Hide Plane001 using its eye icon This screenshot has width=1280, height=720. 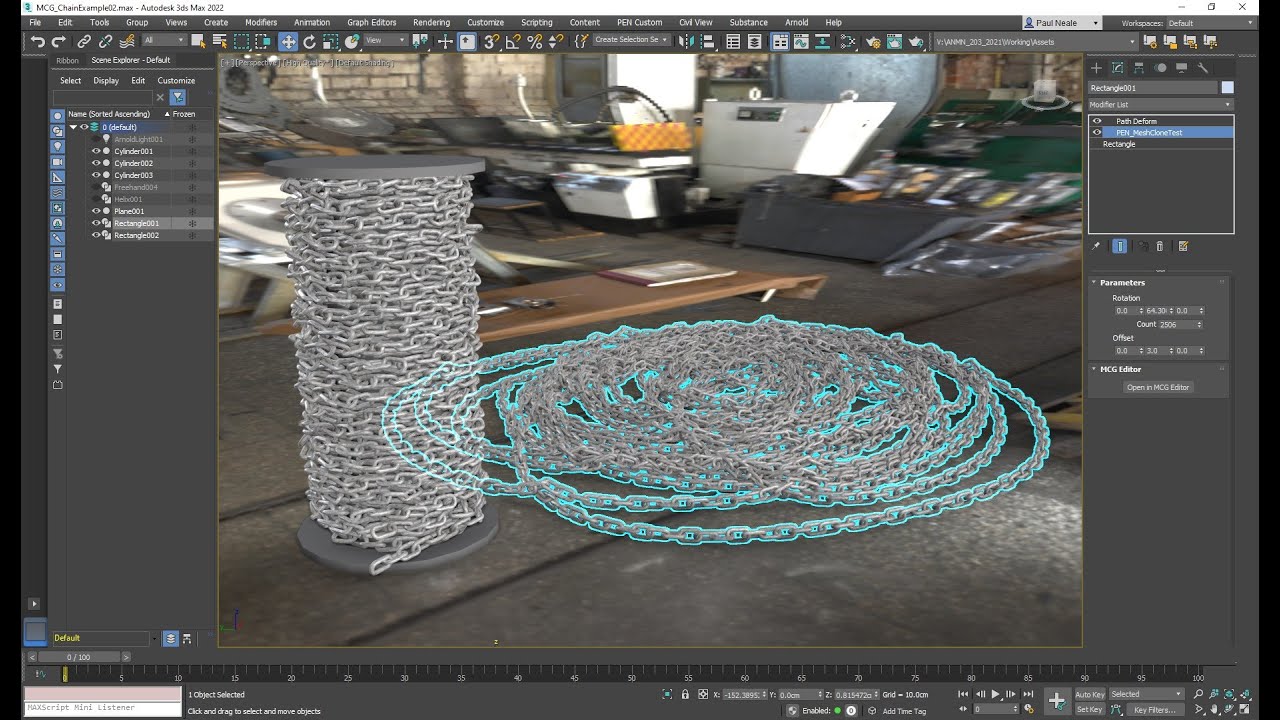click(x=96, y=211)
